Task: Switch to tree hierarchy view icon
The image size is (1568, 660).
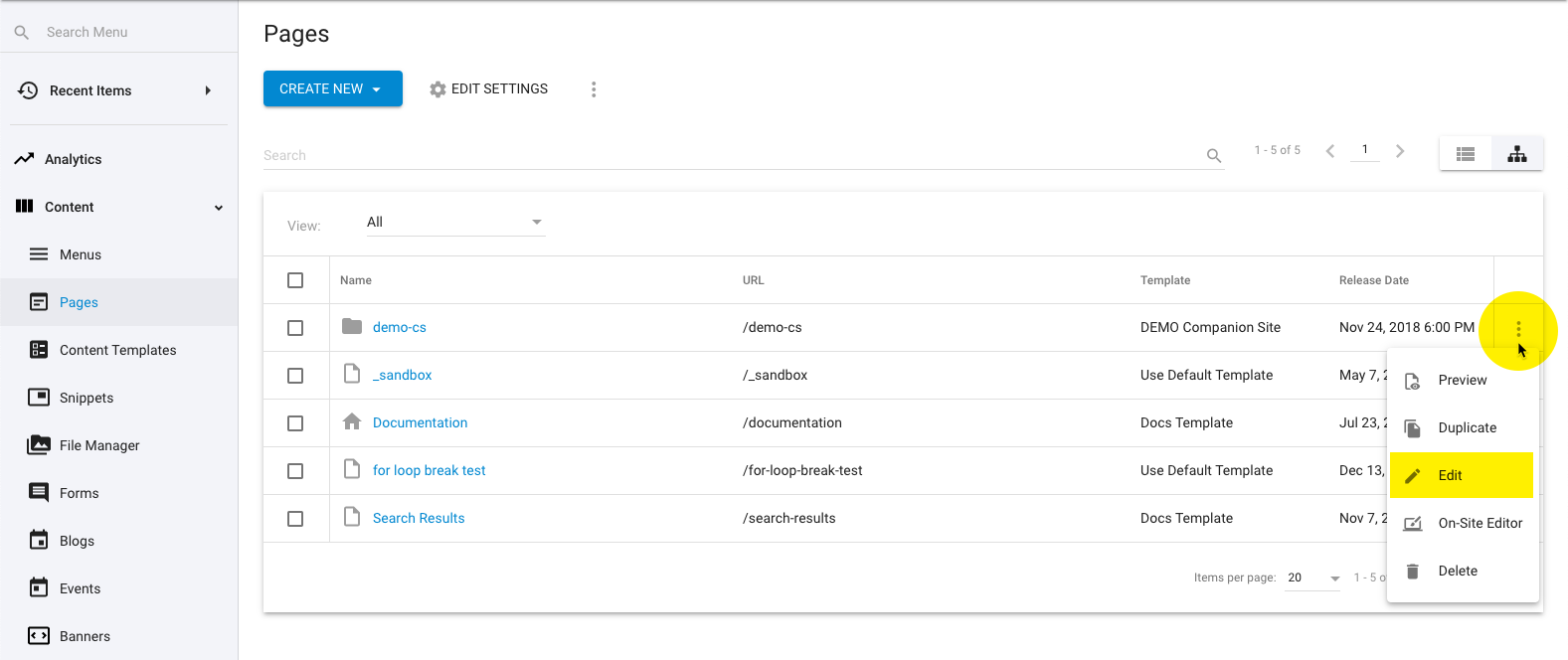Action: click(1516, 154)
